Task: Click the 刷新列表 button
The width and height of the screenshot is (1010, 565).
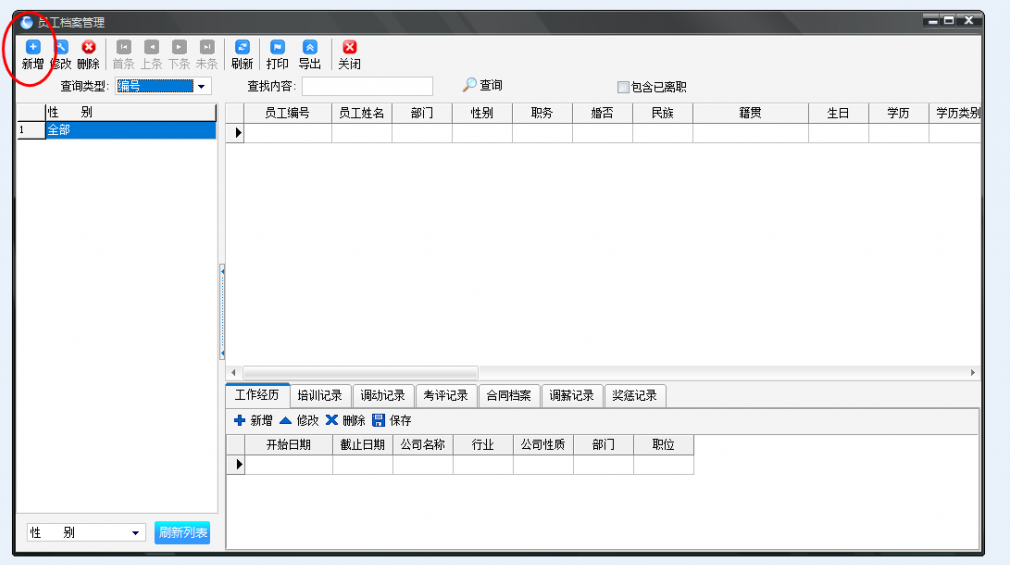Action: pos(182,533)
